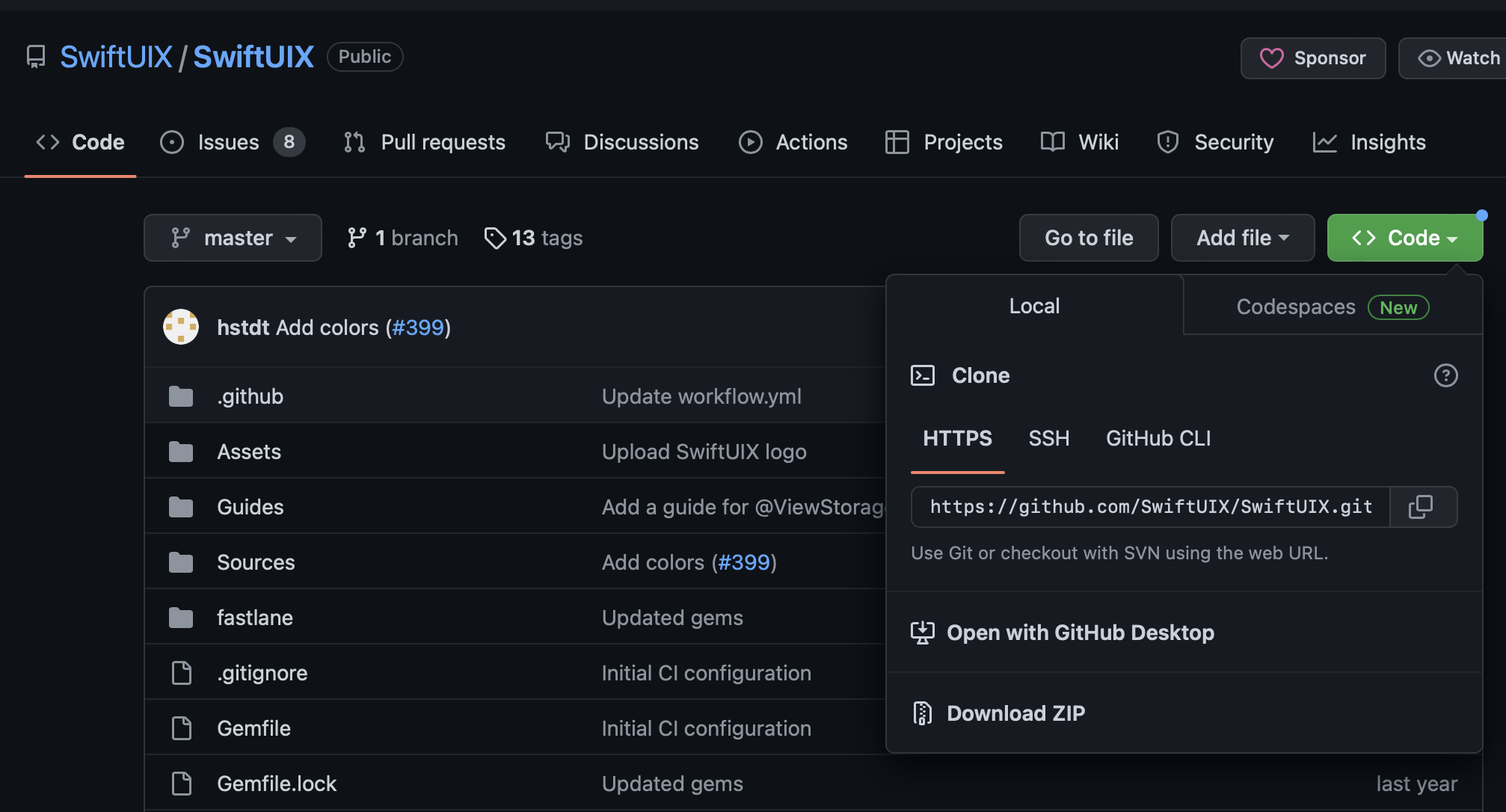The image size is (1506, 812).
Task: Click the Download ZIP option
Action: point(1015,713)
